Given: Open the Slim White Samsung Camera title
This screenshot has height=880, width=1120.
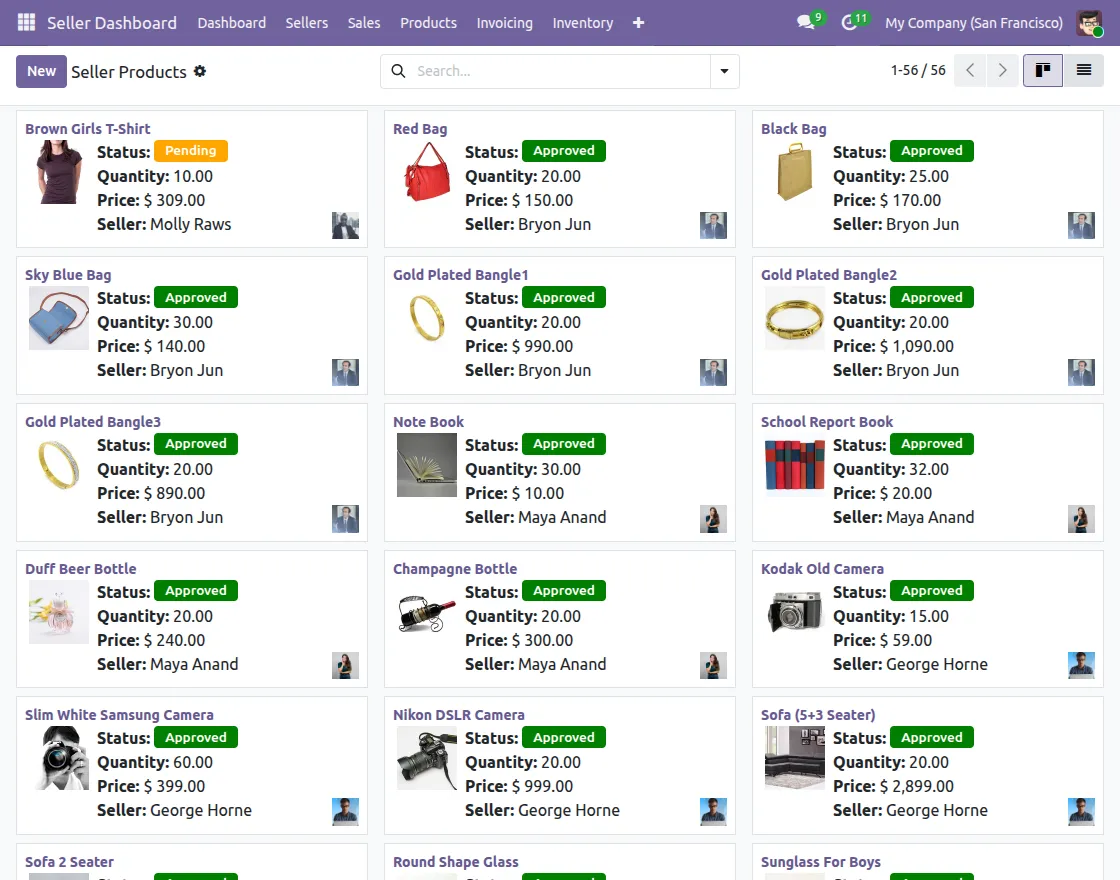Looking at the screenshot, I should pyautogui.click(x=119, y=715).
